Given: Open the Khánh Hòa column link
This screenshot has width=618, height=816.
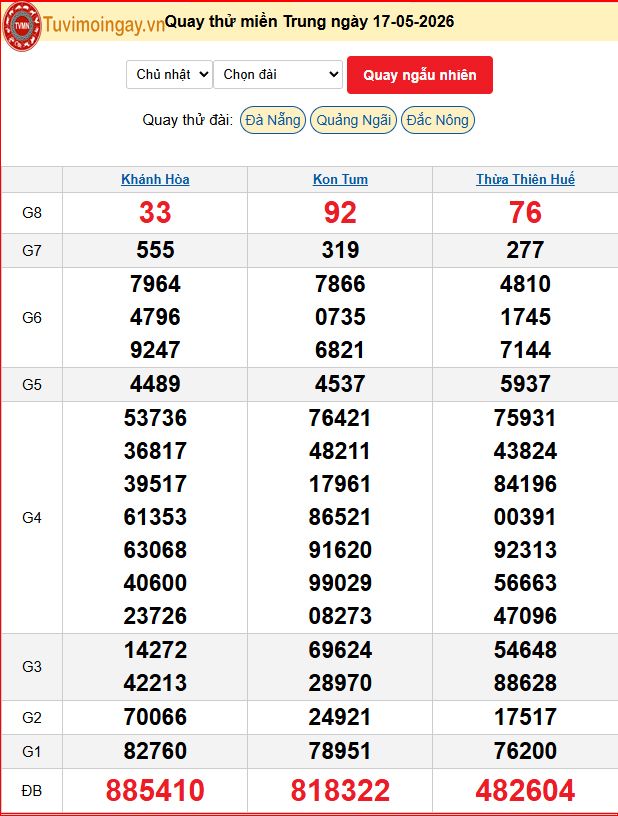Looking at the screenshot, I should pos(155,180).
